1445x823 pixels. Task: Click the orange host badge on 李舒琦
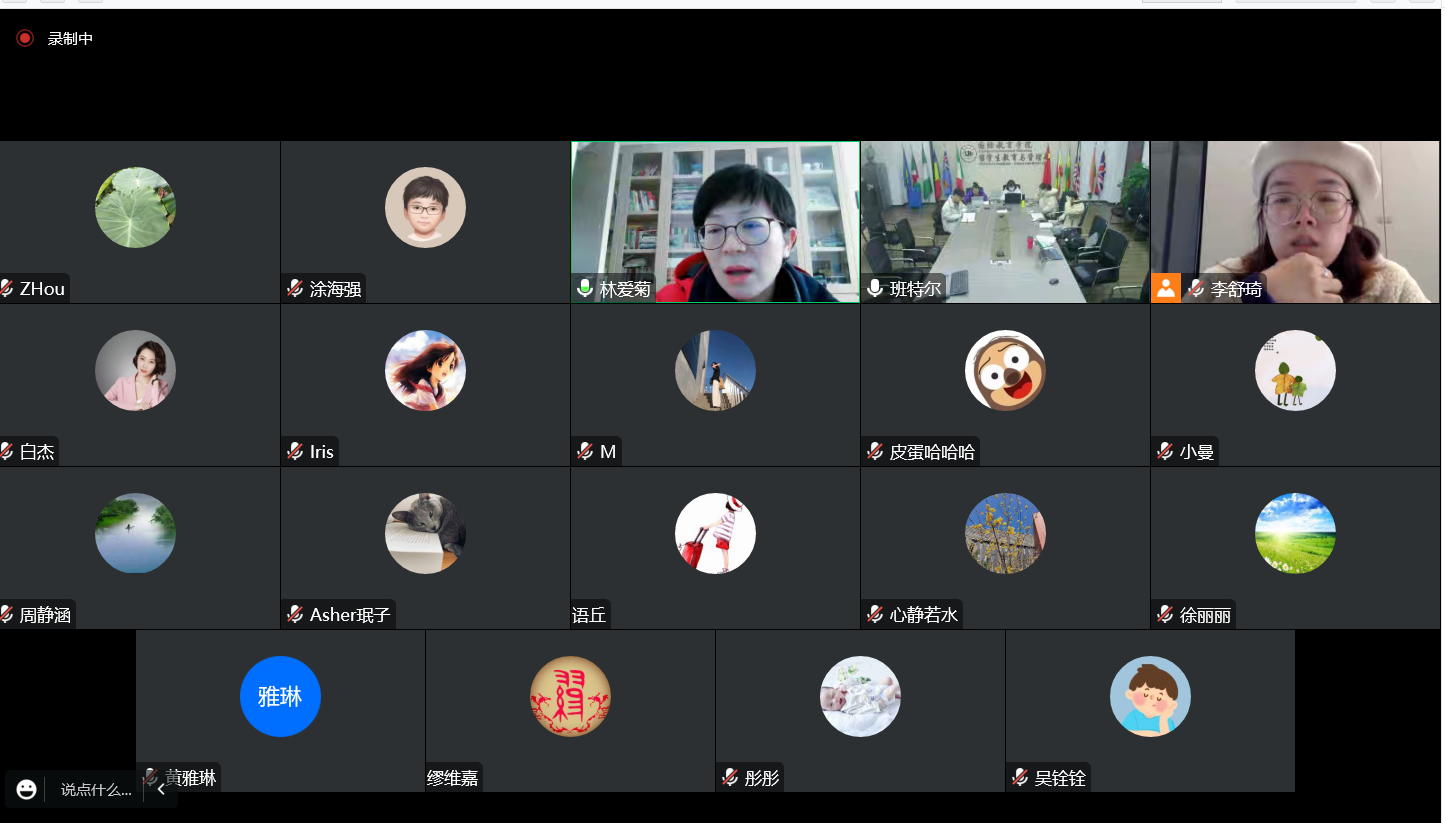pos(1165,288)
